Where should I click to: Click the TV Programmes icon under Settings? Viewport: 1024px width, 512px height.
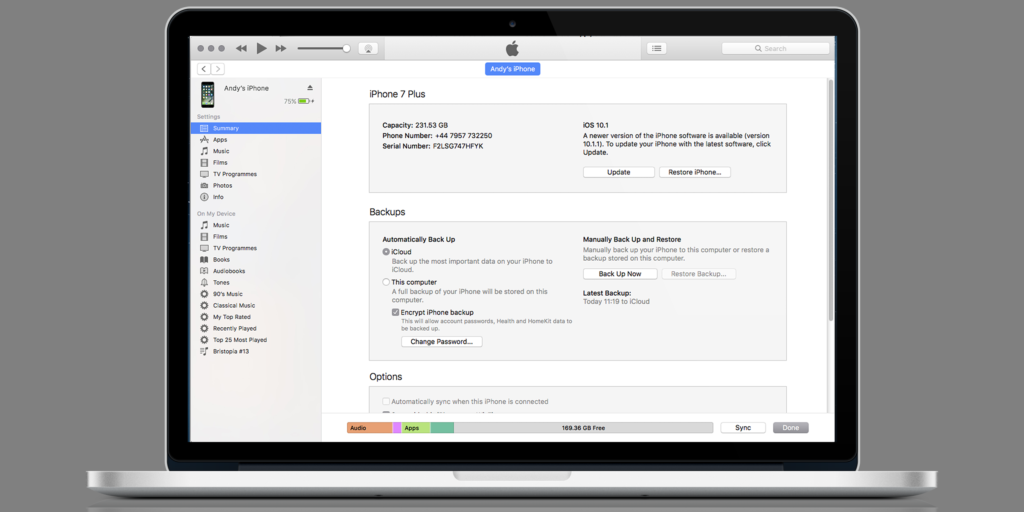coord(204,174)
